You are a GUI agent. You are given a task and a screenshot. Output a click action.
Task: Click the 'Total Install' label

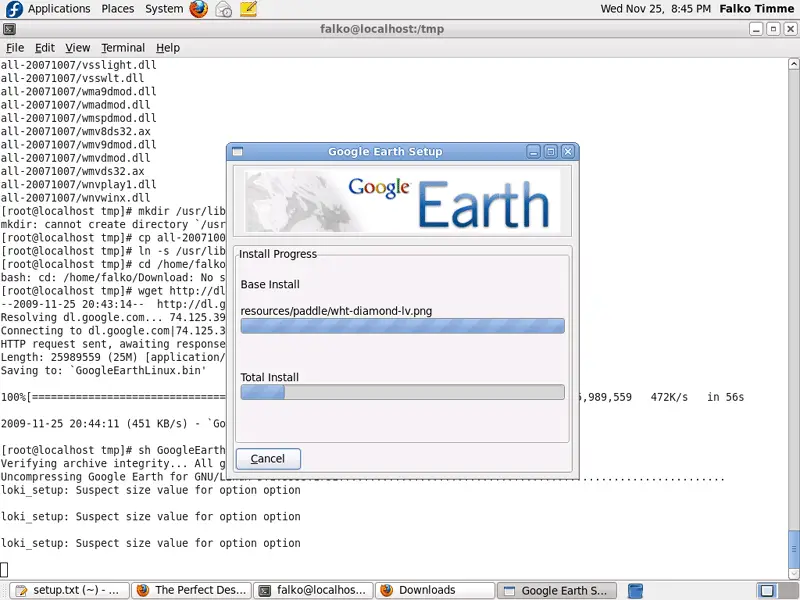(269, 378)
